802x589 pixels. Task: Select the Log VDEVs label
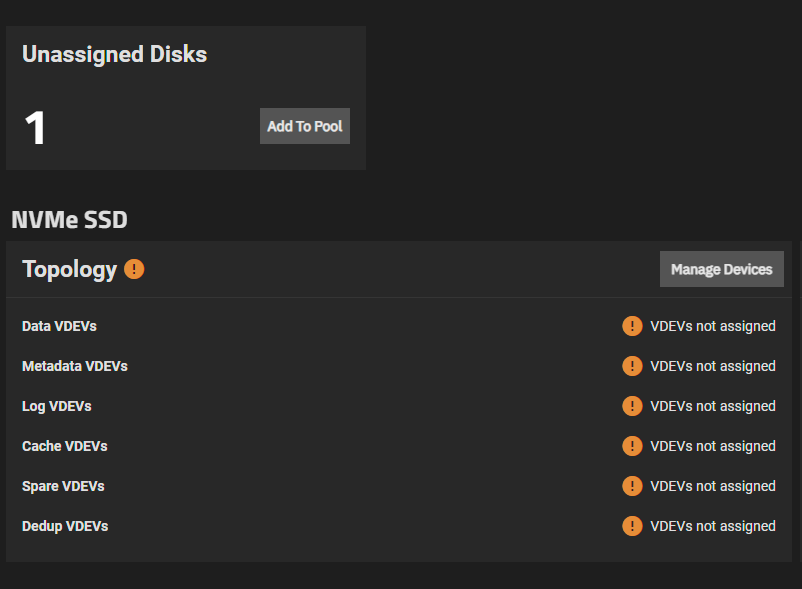57,406
